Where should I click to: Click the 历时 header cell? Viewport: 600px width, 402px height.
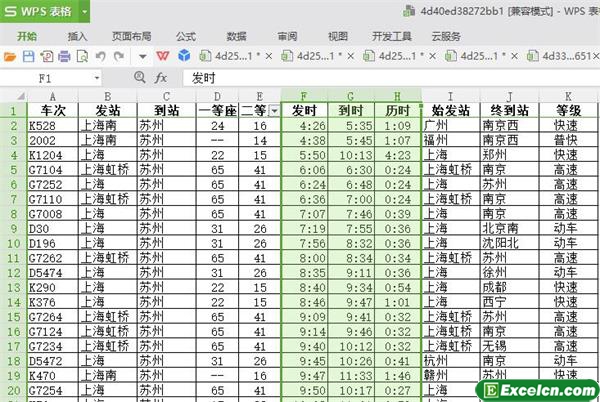point(398,111)
